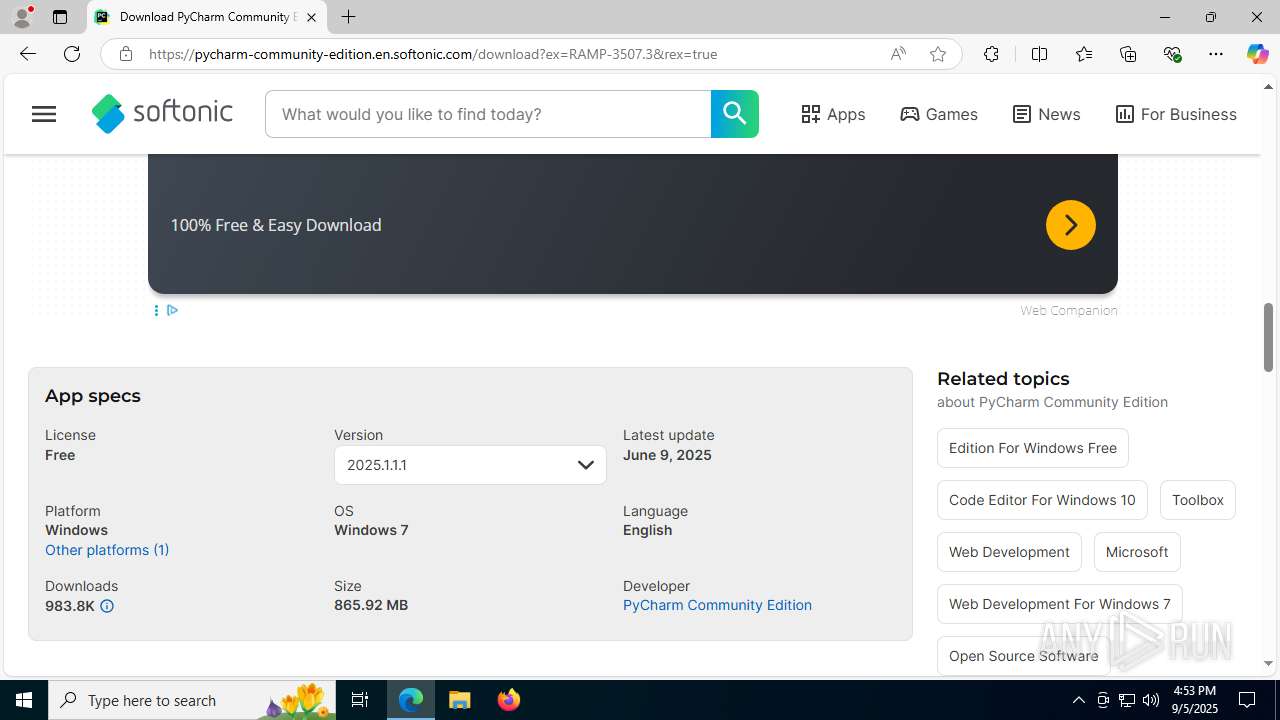Open the Softonic hamburger menu
Screen dimensions: 1280x720
tap(44, 114)
